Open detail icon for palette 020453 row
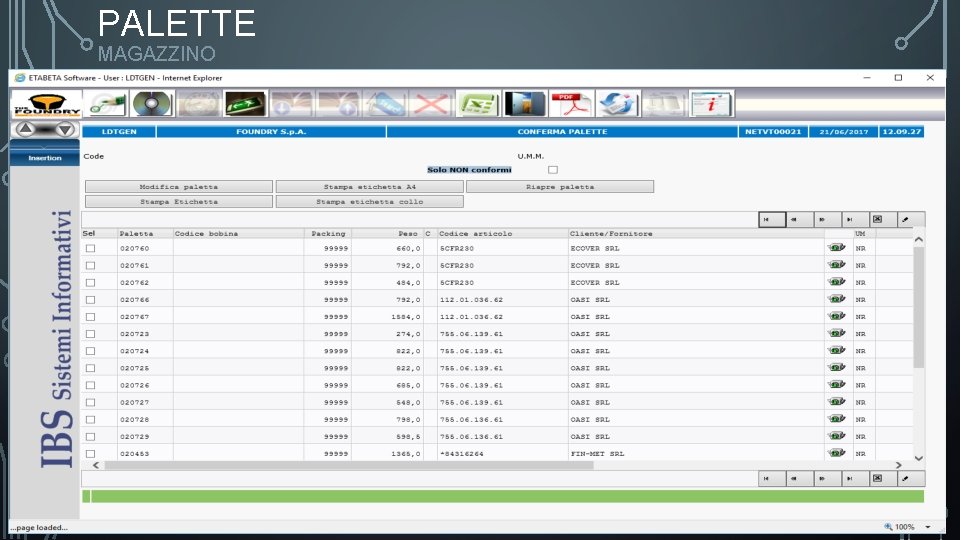 836,454
